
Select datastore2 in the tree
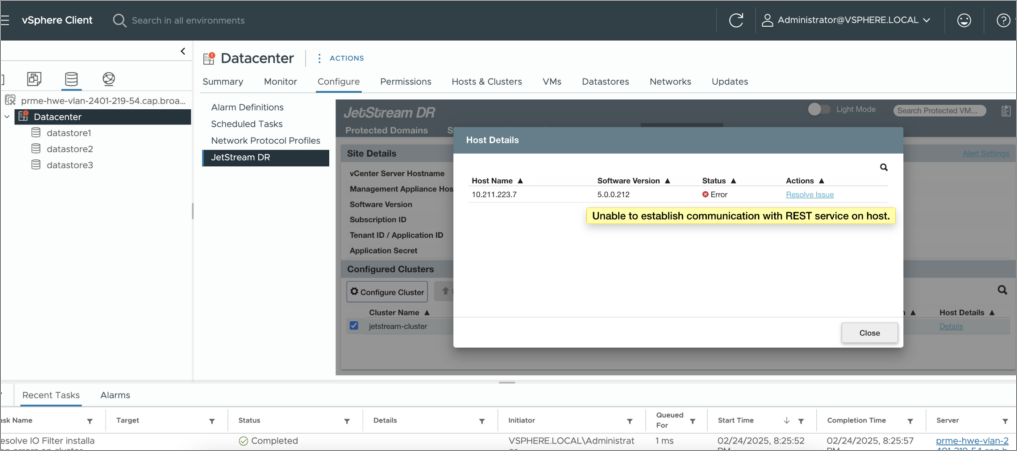point(69,149)
